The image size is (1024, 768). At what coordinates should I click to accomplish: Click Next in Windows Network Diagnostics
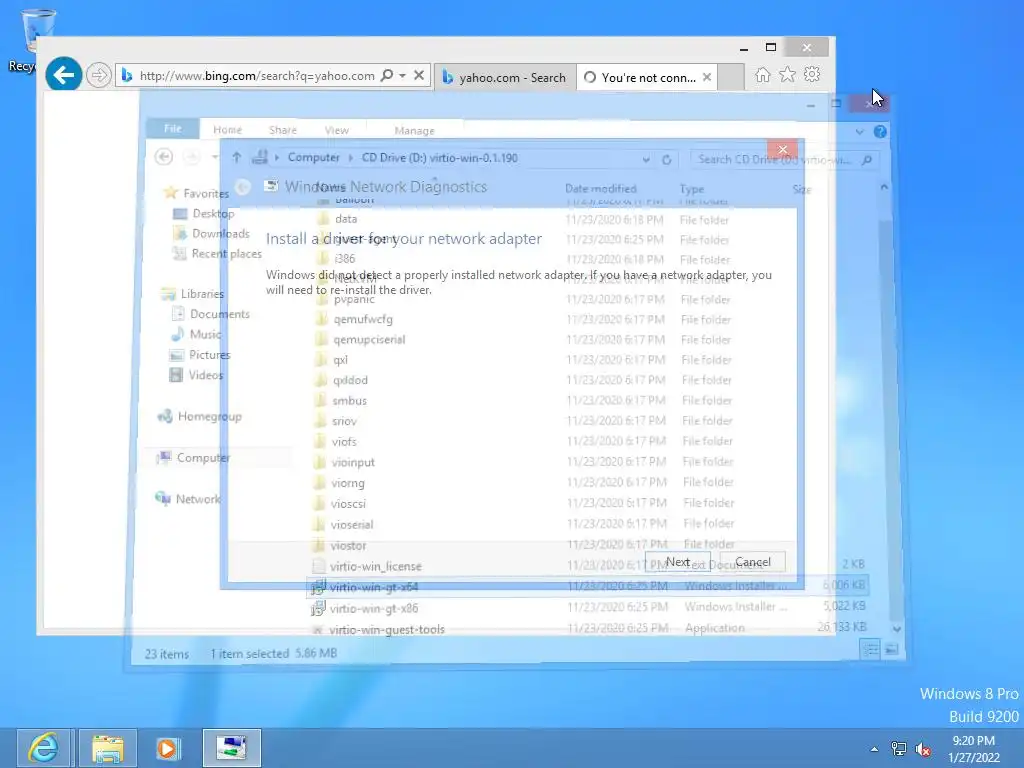tap(677, 562)
